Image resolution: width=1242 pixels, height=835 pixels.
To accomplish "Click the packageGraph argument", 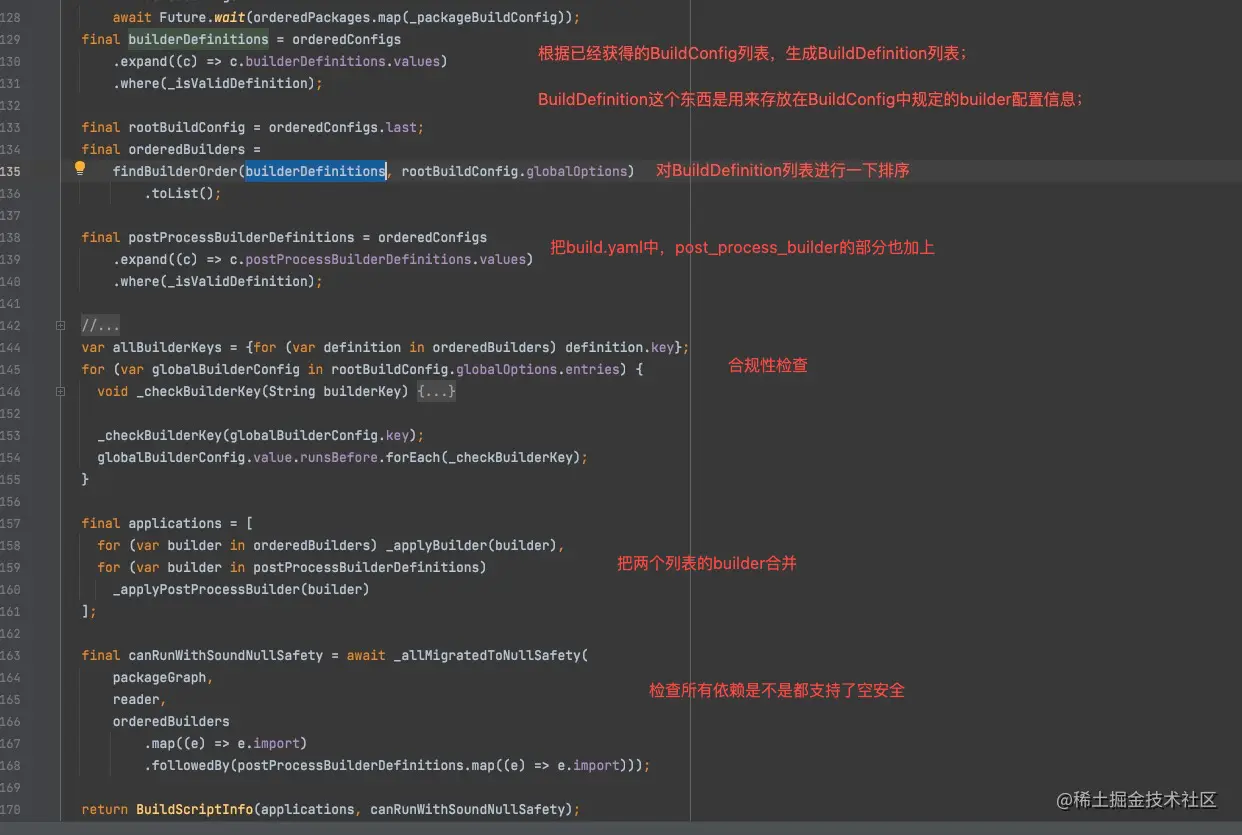I will pyautogui.click(x=159, y=677).
